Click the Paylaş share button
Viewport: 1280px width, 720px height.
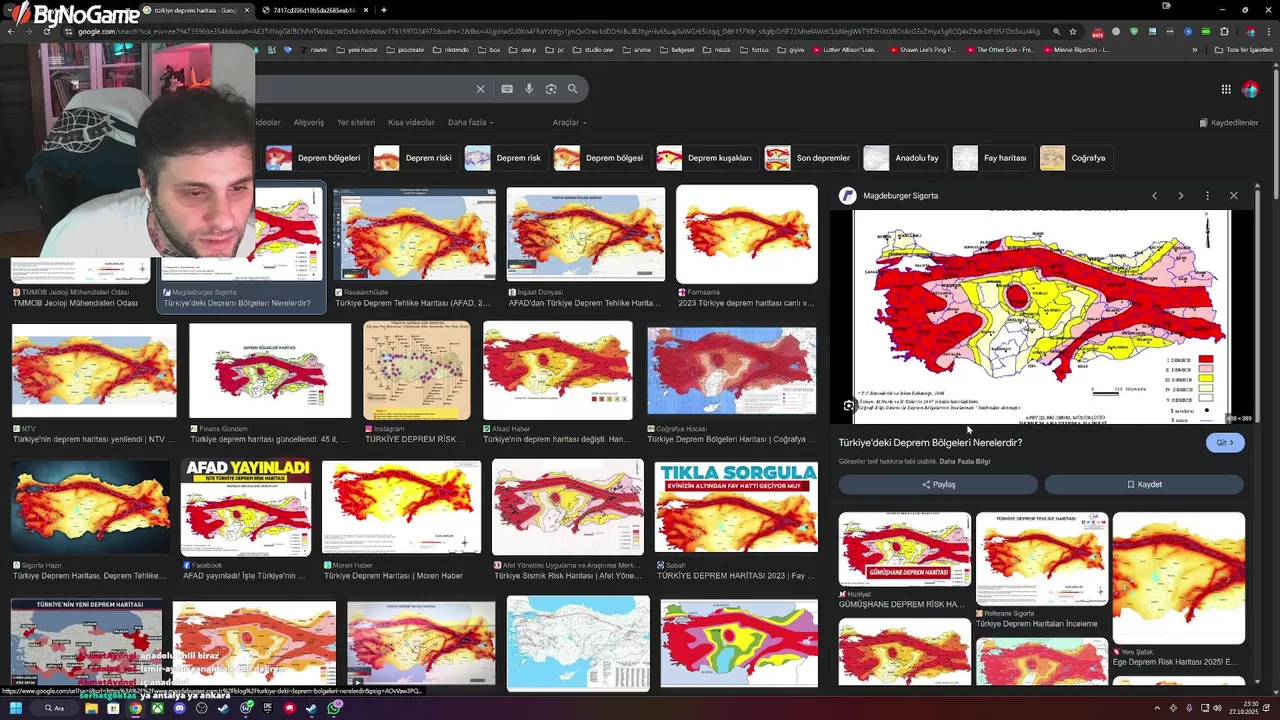[x=938, y=484]
